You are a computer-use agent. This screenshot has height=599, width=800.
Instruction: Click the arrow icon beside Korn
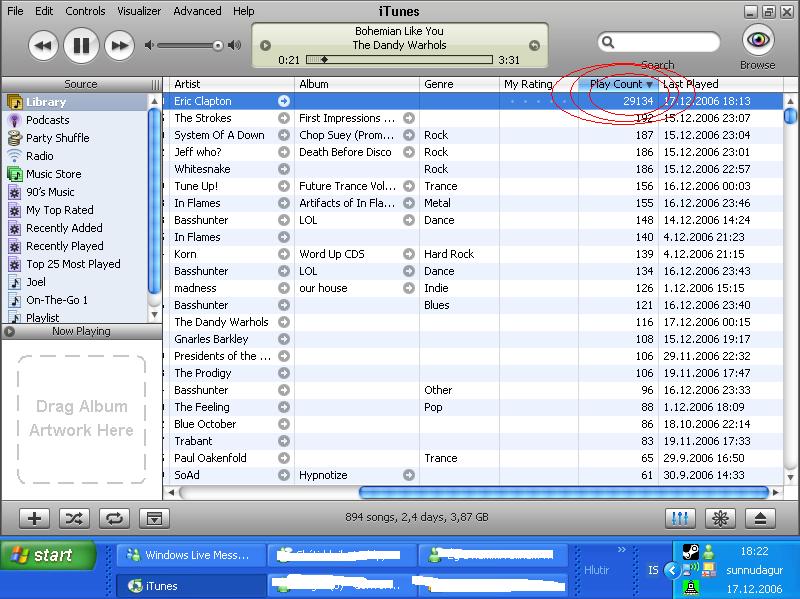coord(284,254)
